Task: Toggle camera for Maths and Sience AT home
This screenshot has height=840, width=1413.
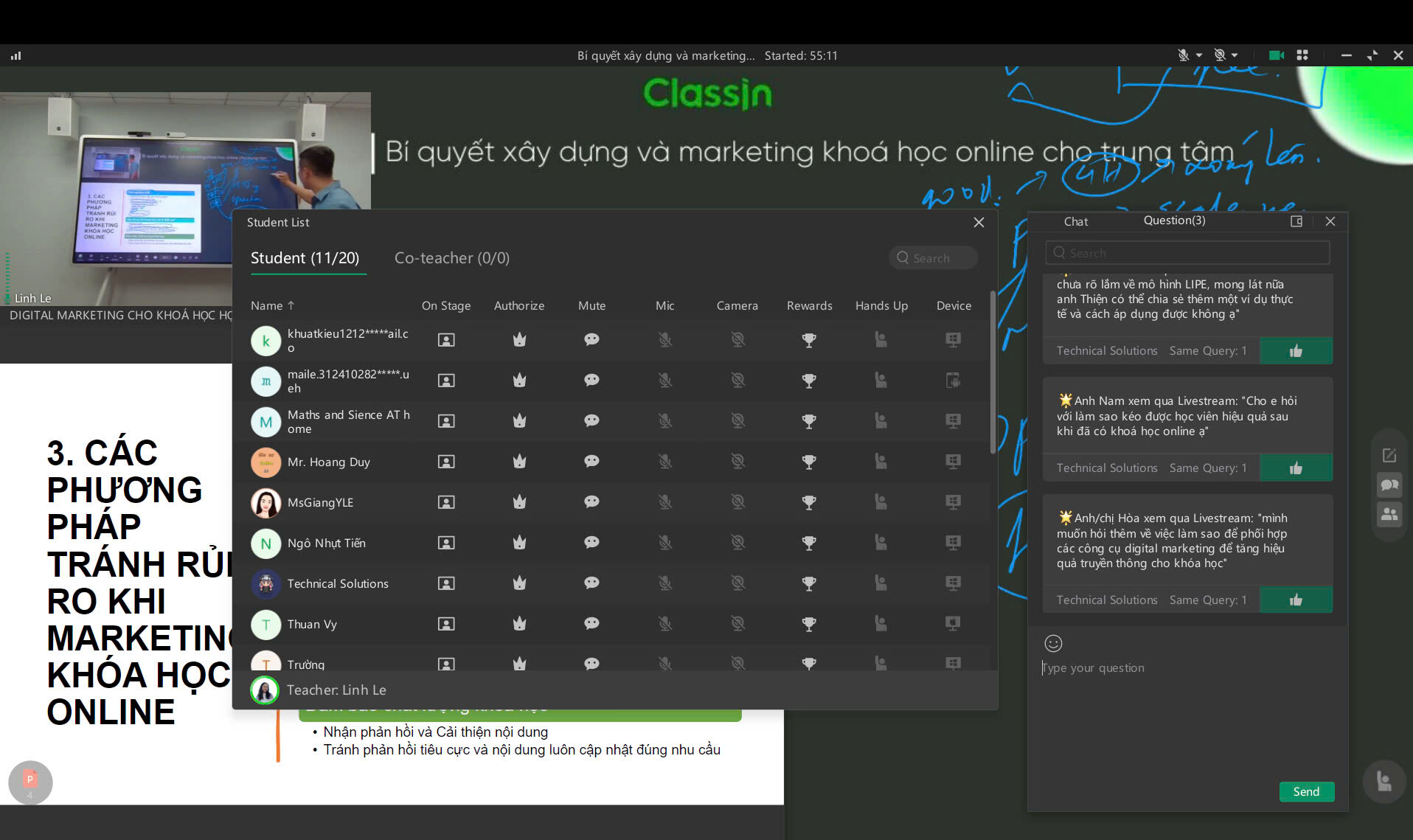Action: coord(737,421)
